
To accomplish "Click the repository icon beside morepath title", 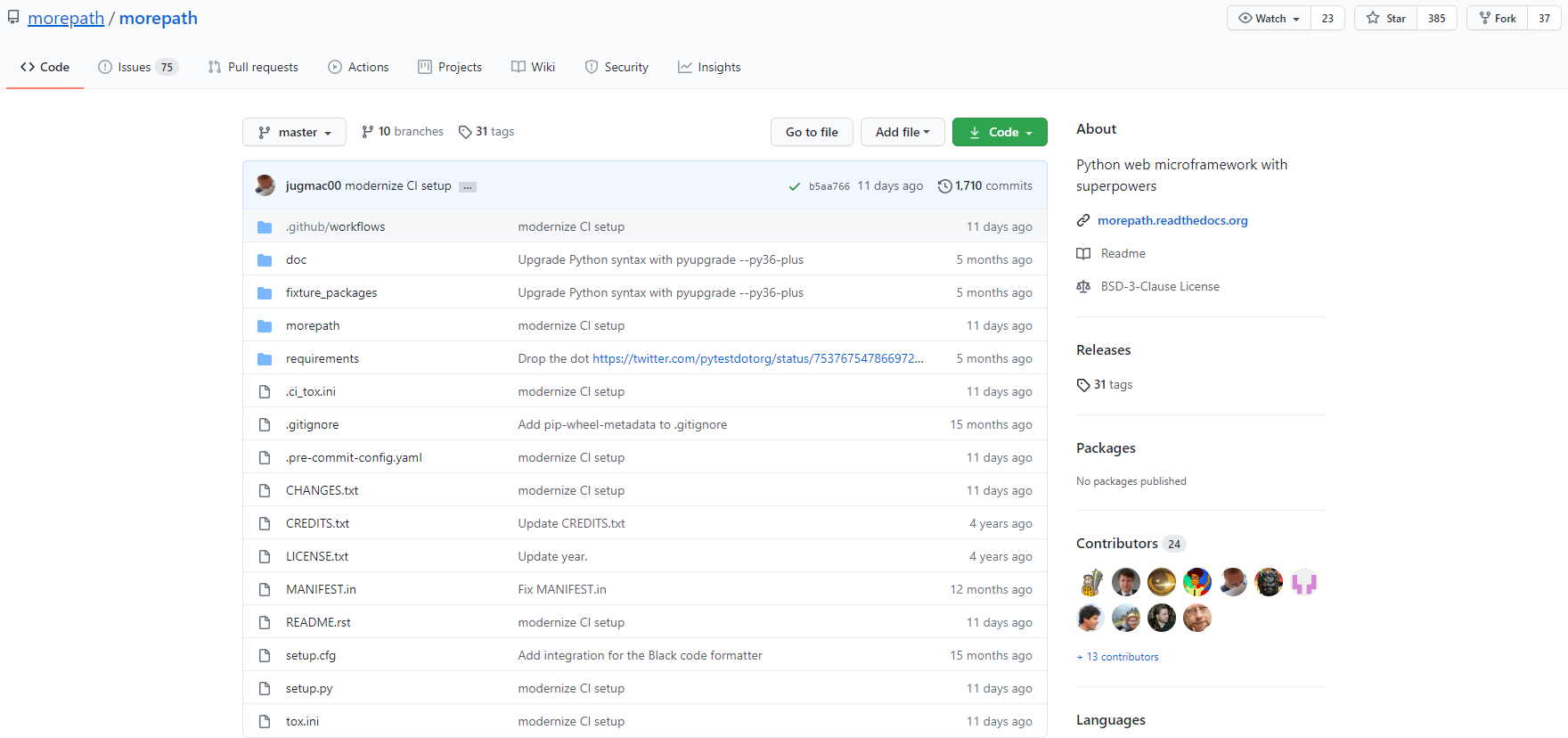I will [13, 17].
